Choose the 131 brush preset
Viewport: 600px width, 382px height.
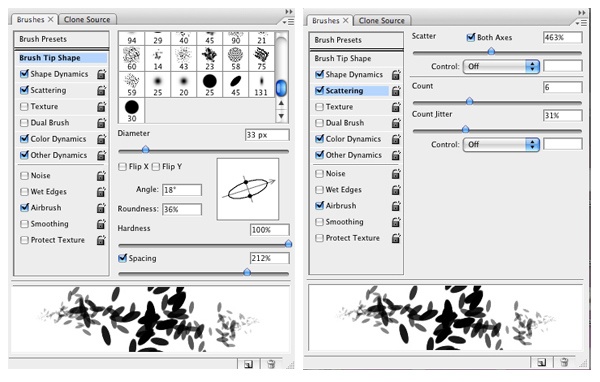[261, 85]
